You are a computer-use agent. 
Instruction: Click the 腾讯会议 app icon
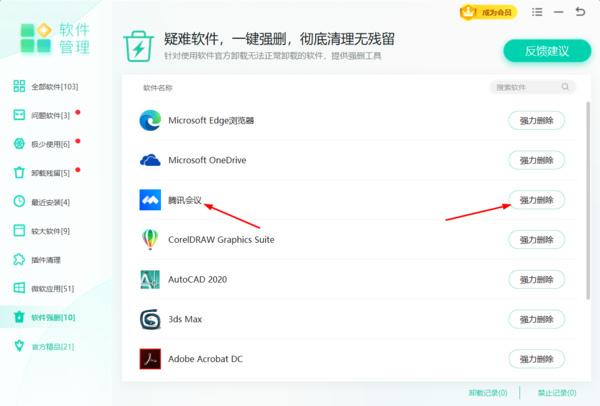[150, 200]
